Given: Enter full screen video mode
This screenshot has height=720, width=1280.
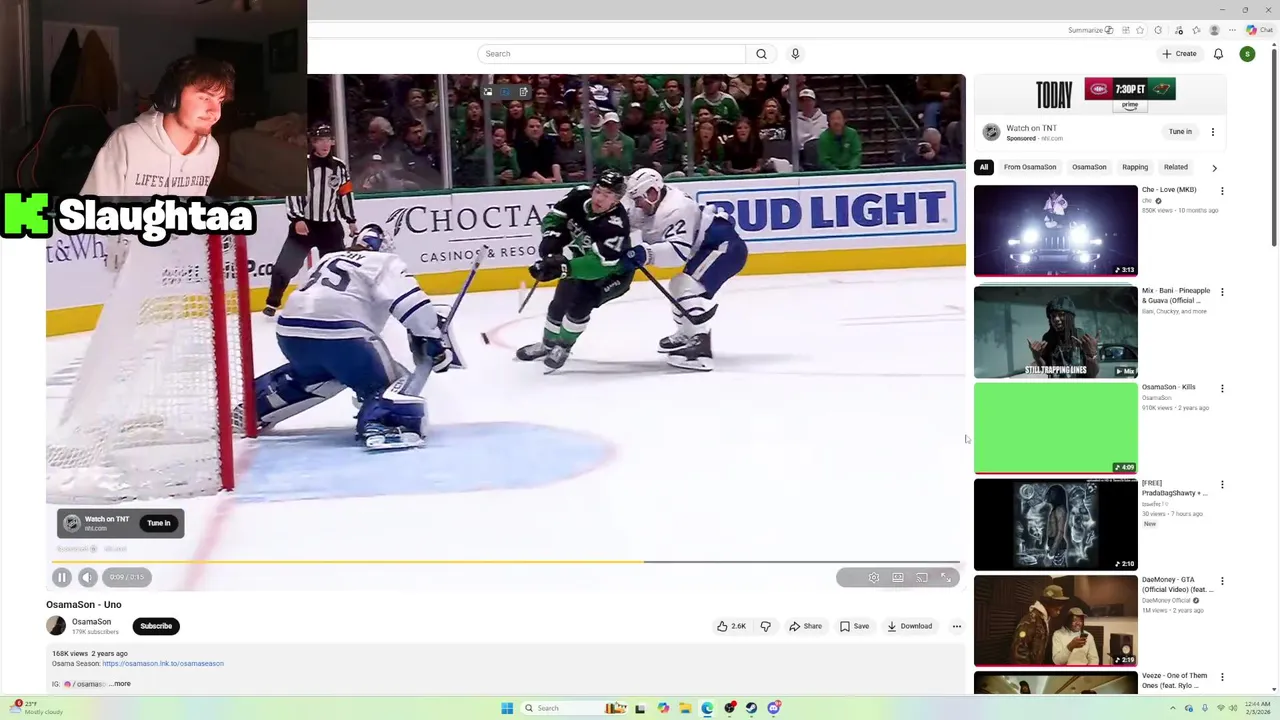Looking at the screenshot, I should [946, 577].
